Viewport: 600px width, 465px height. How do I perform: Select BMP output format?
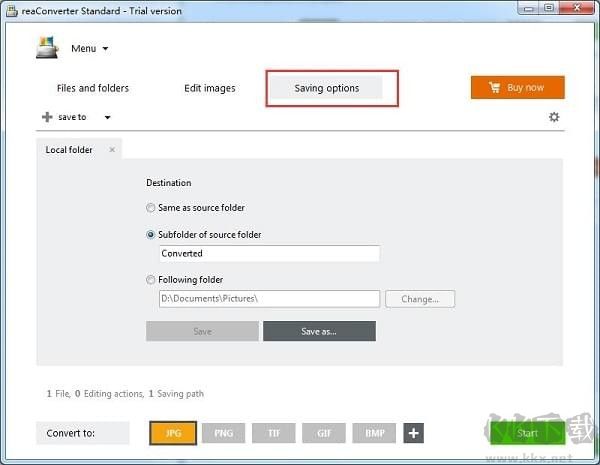[373, 433]
